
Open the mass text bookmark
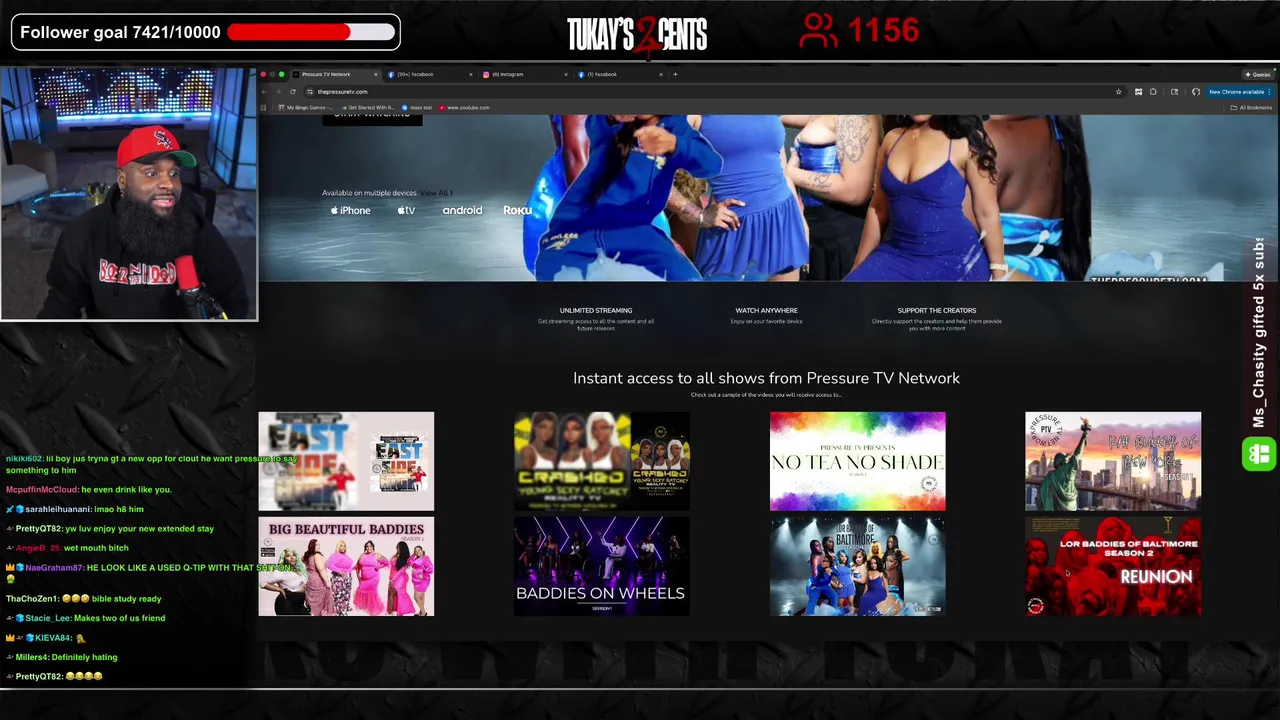pyautogui.click(x=417, y=107)
